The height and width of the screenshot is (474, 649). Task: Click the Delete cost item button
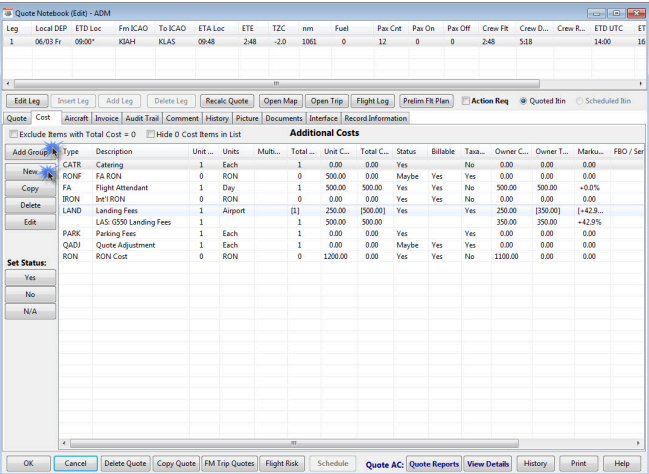30,205
